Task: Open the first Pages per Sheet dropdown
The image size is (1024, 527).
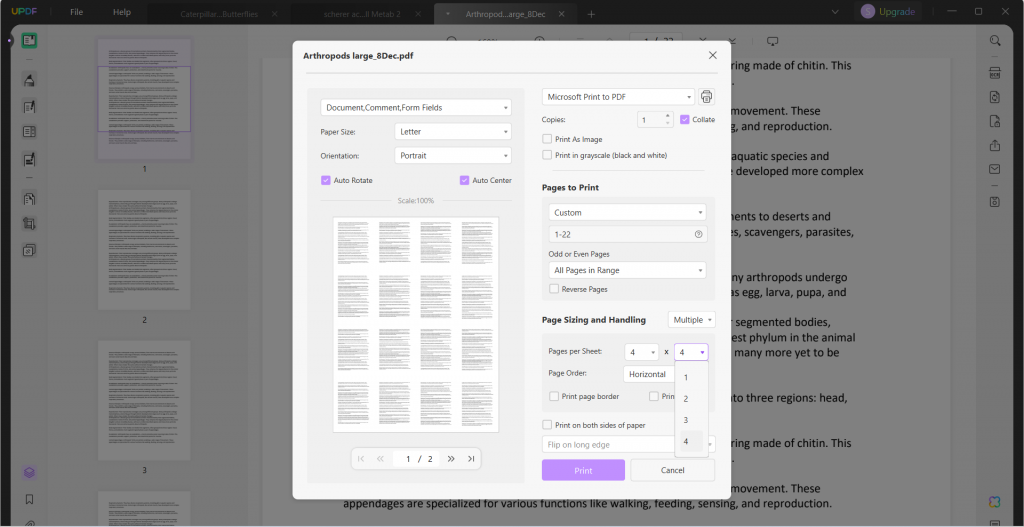Action: 641,353
